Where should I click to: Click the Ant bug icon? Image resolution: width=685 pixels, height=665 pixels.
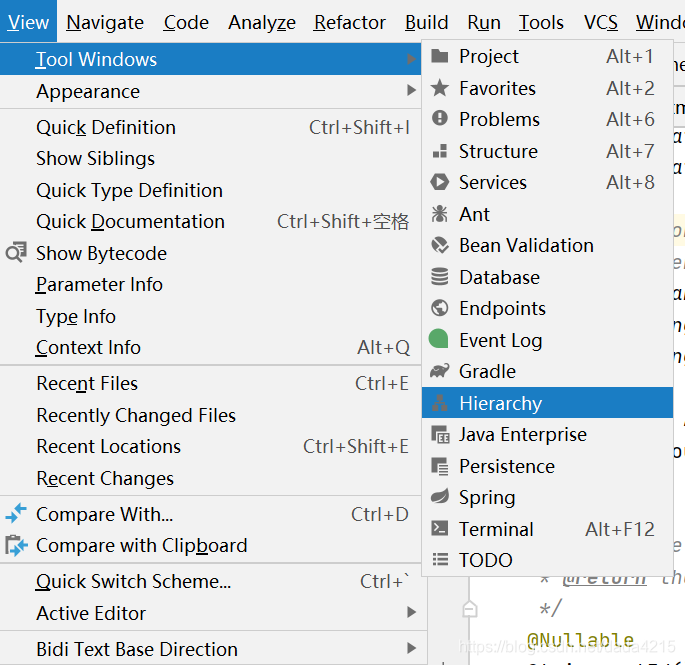click(x=439, y=214)
